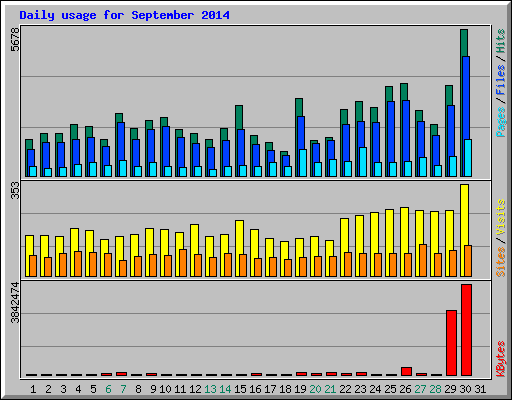Click the orange Sites bar for day 30

(x=468, y=261)
